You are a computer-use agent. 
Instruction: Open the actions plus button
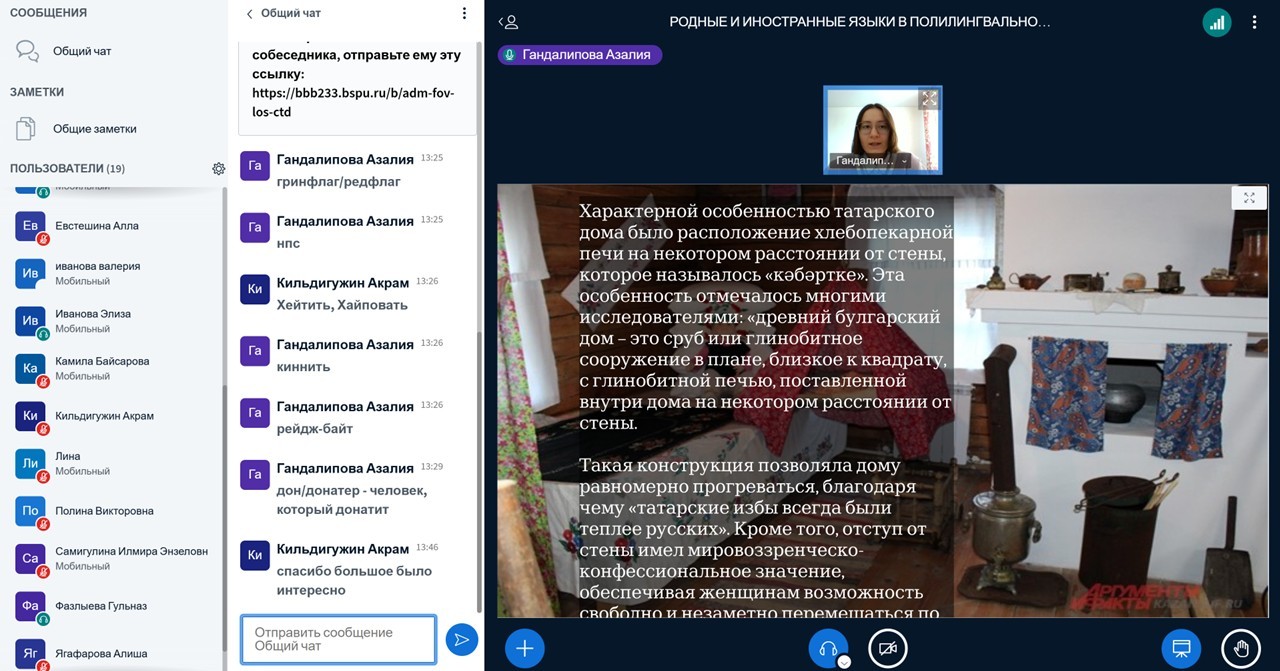(524, 648)
